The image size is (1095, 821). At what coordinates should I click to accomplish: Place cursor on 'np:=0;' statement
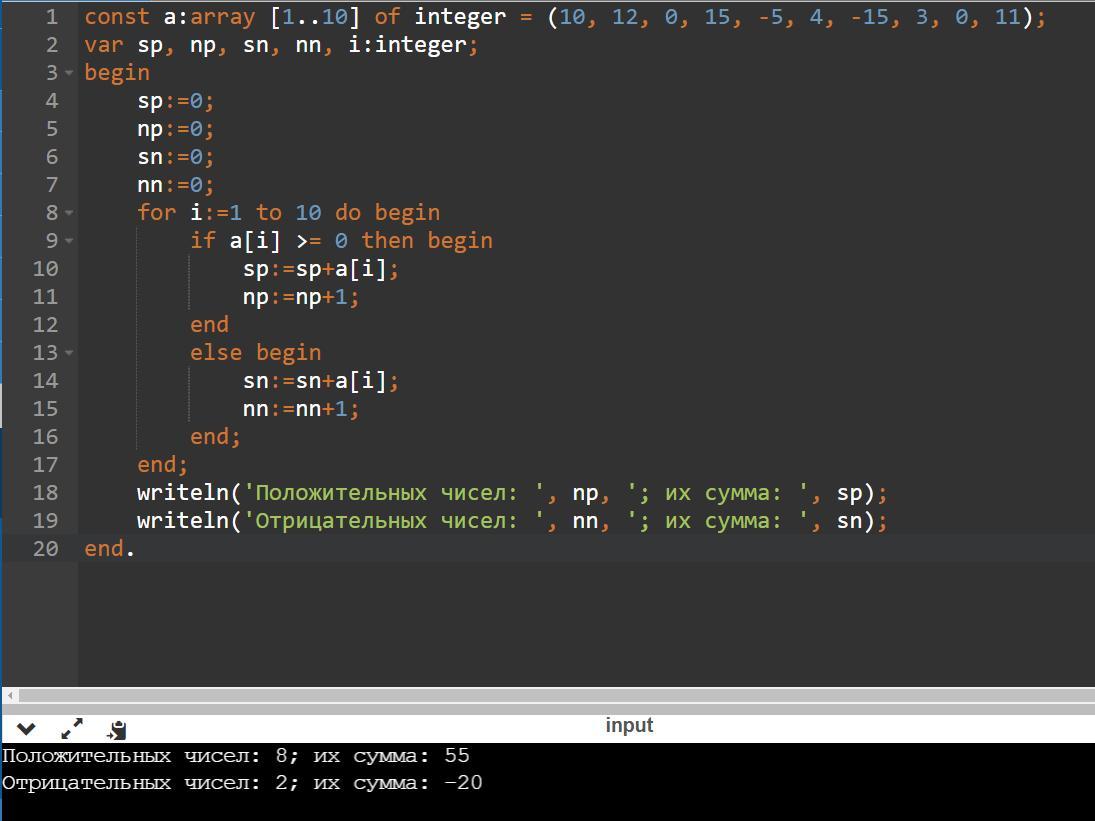click(175, 129)
